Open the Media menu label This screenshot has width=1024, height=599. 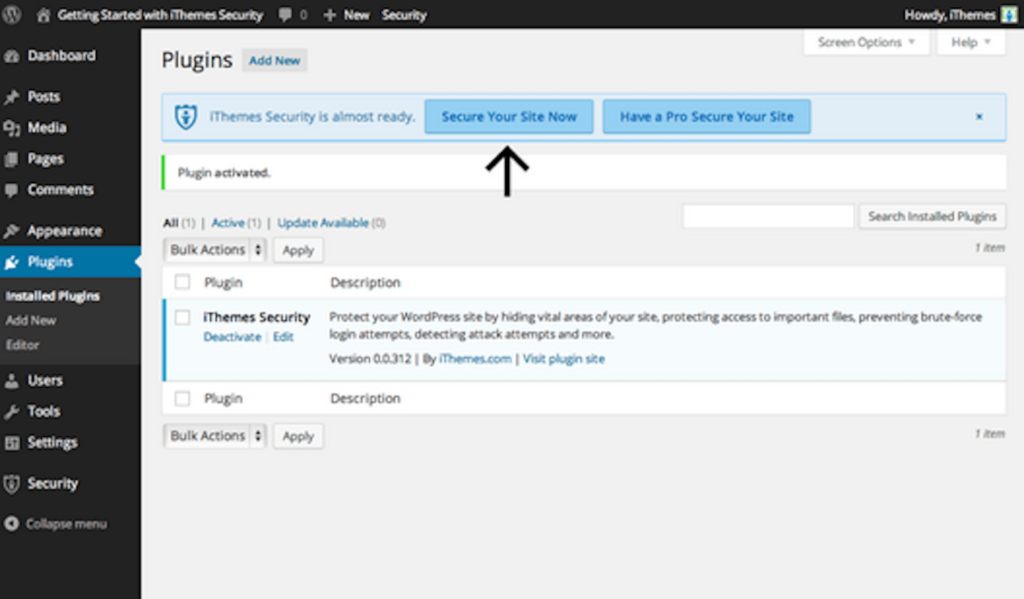pos(47,128)
